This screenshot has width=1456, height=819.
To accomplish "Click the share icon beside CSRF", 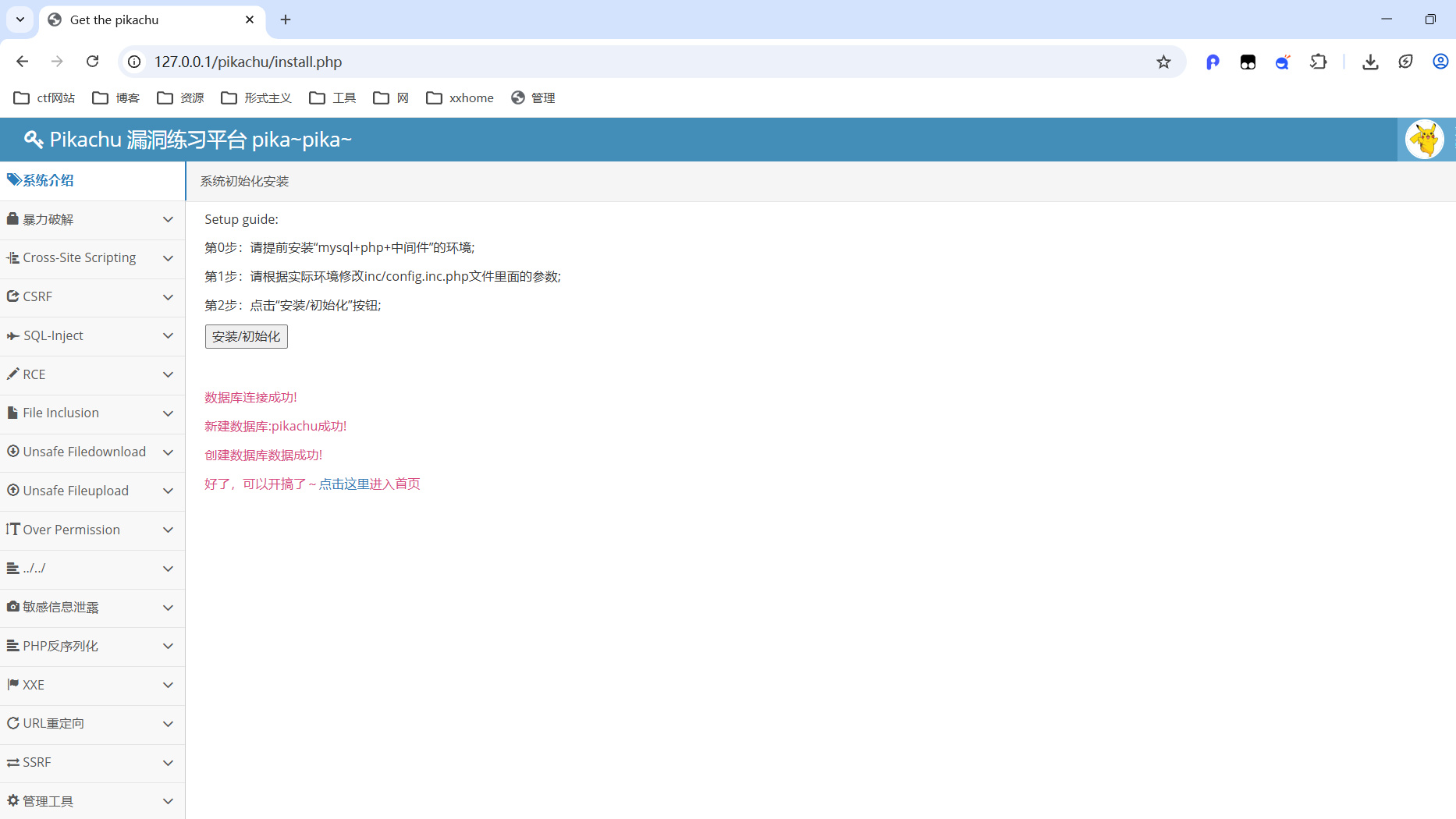I will tap(13, 296).
